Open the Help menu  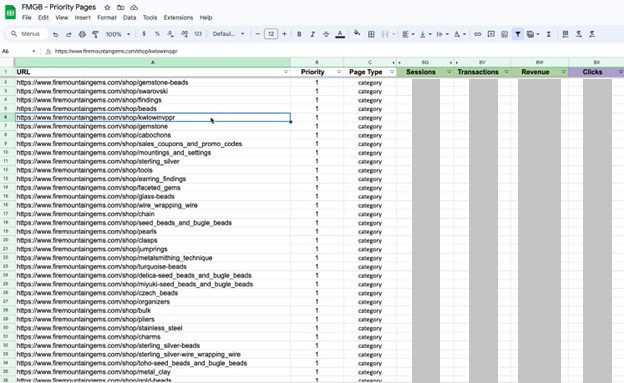click(206, 18)
